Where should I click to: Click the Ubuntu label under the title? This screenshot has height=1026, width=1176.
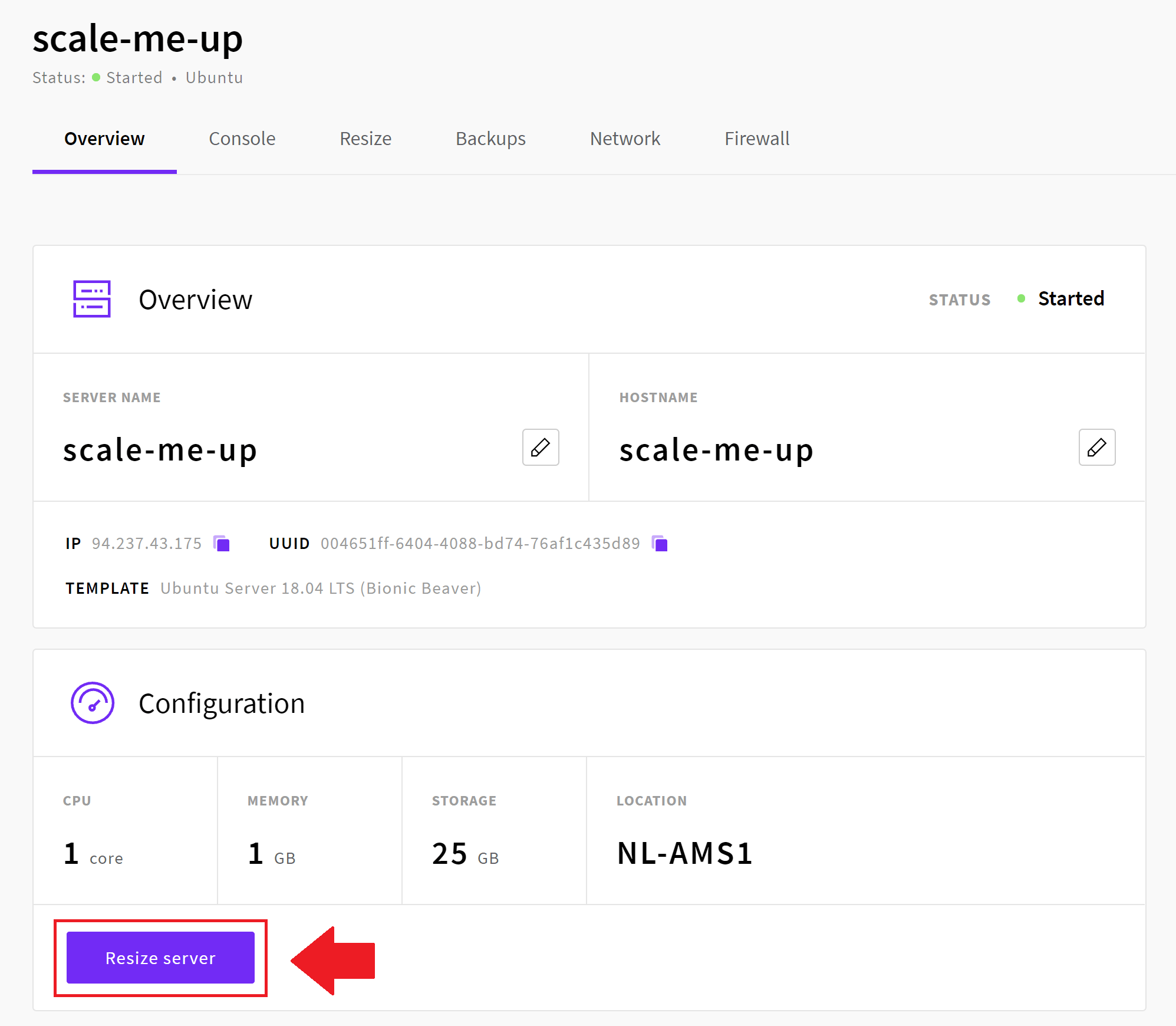pos(215,78)
